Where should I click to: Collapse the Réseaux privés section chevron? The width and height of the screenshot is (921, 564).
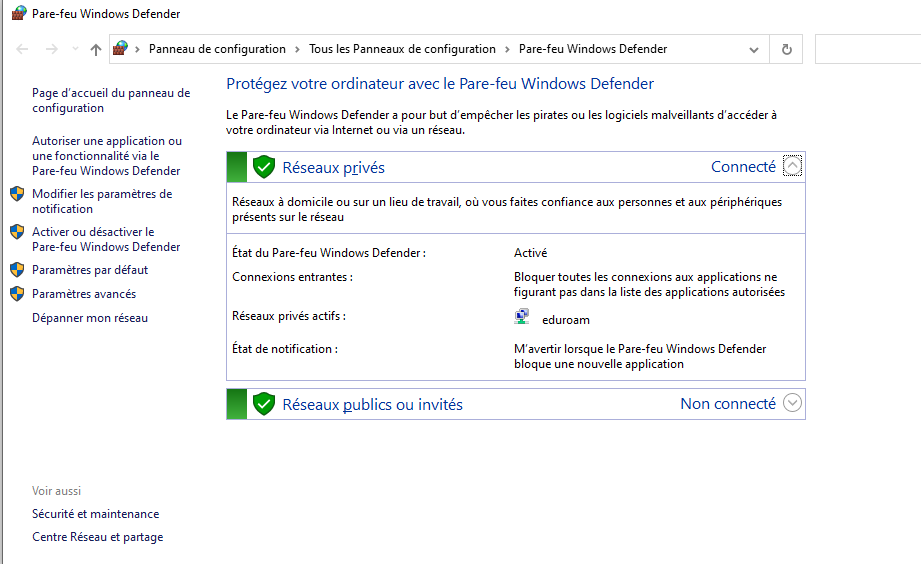[x=792, y=166]
